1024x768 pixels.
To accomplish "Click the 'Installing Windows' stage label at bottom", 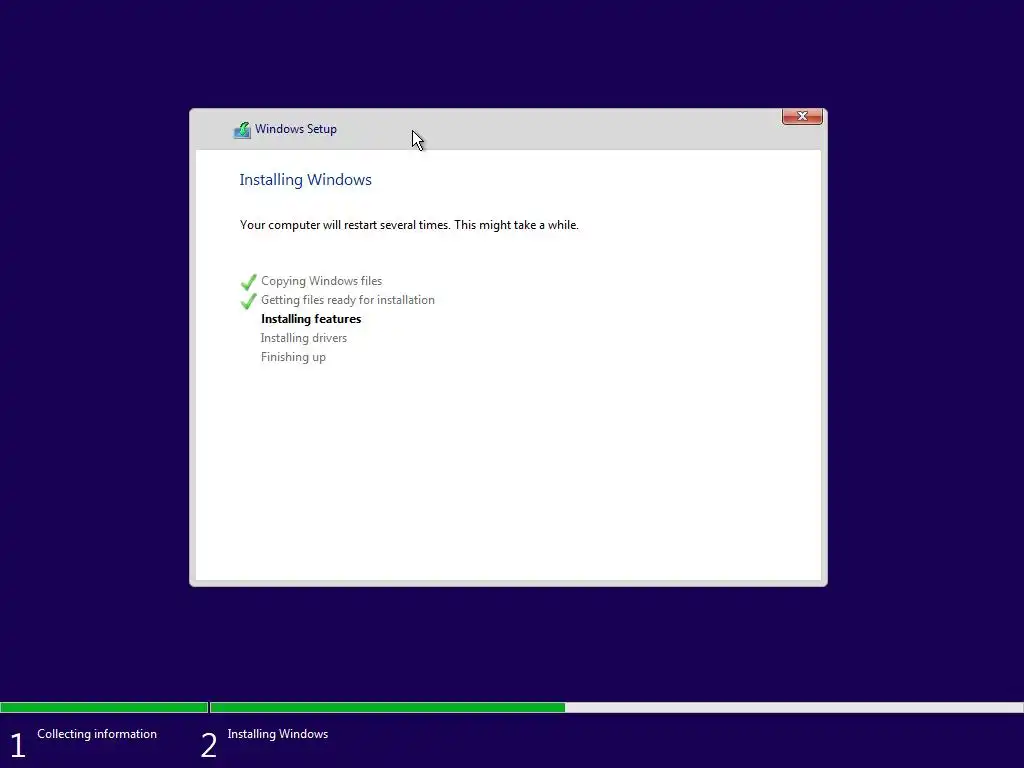I will [278, 734].
